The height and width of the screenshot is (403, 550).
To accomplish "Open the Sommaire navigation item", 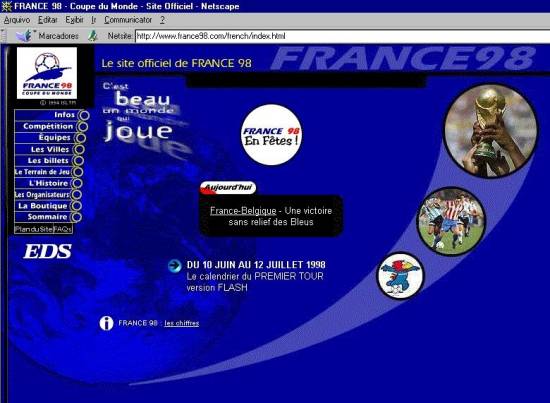I will click(47, 217).
